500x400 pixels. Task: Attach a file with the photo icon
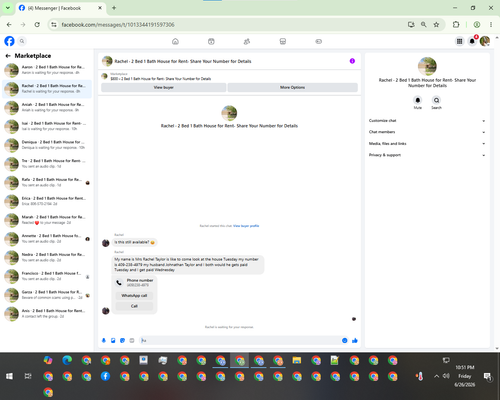pyautogui.click(x=113, y=340)
